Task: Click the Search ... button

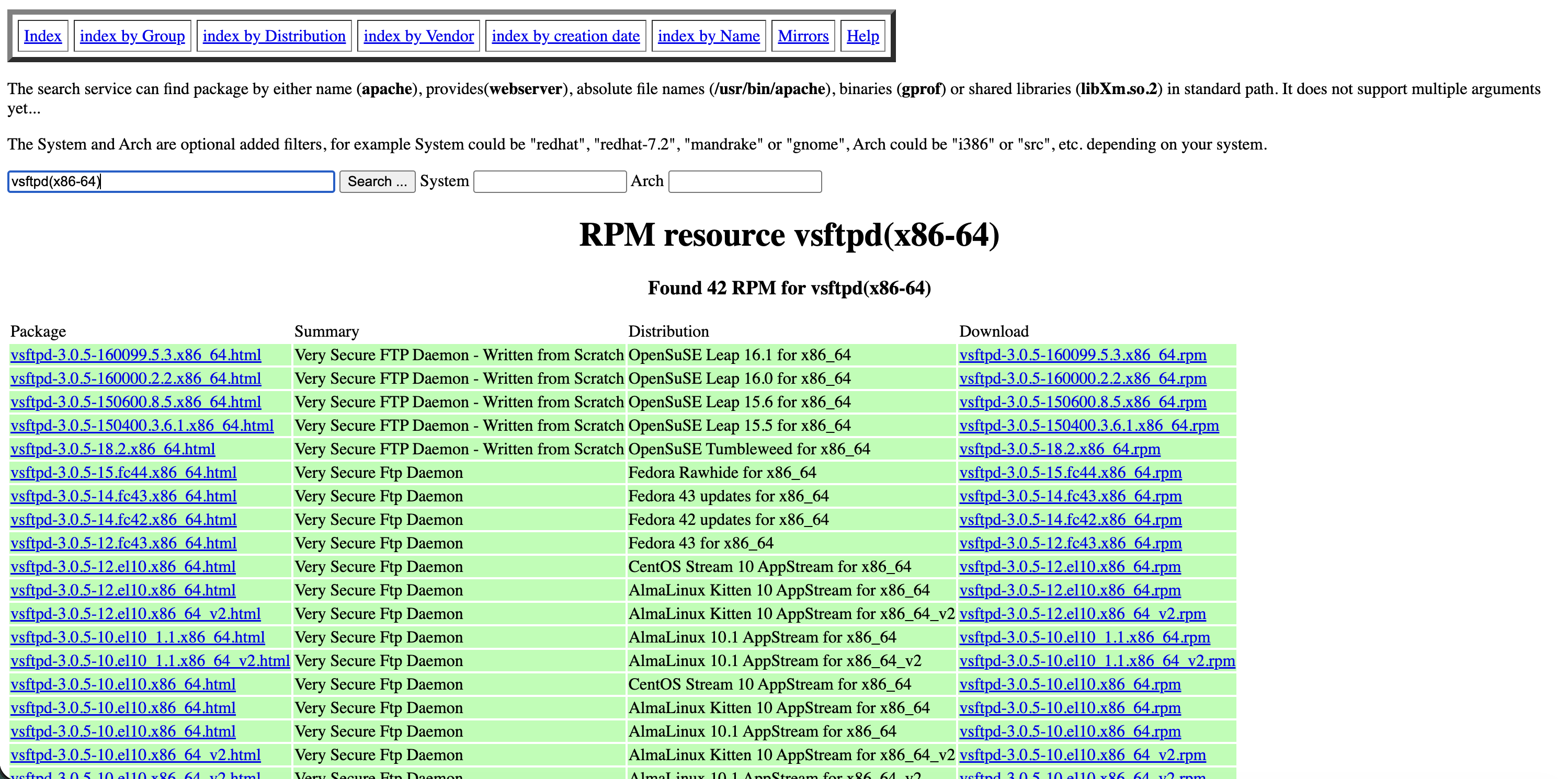Action: 378,181
